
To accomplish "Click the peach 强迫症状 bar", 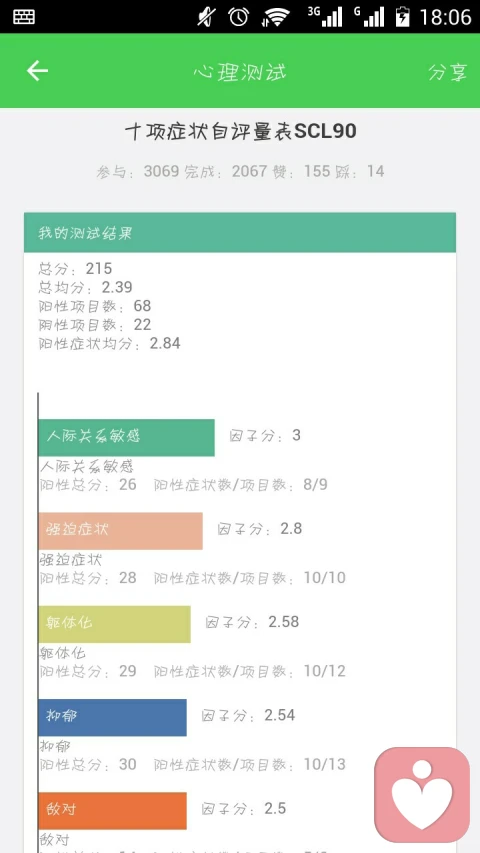I will 120,530.
